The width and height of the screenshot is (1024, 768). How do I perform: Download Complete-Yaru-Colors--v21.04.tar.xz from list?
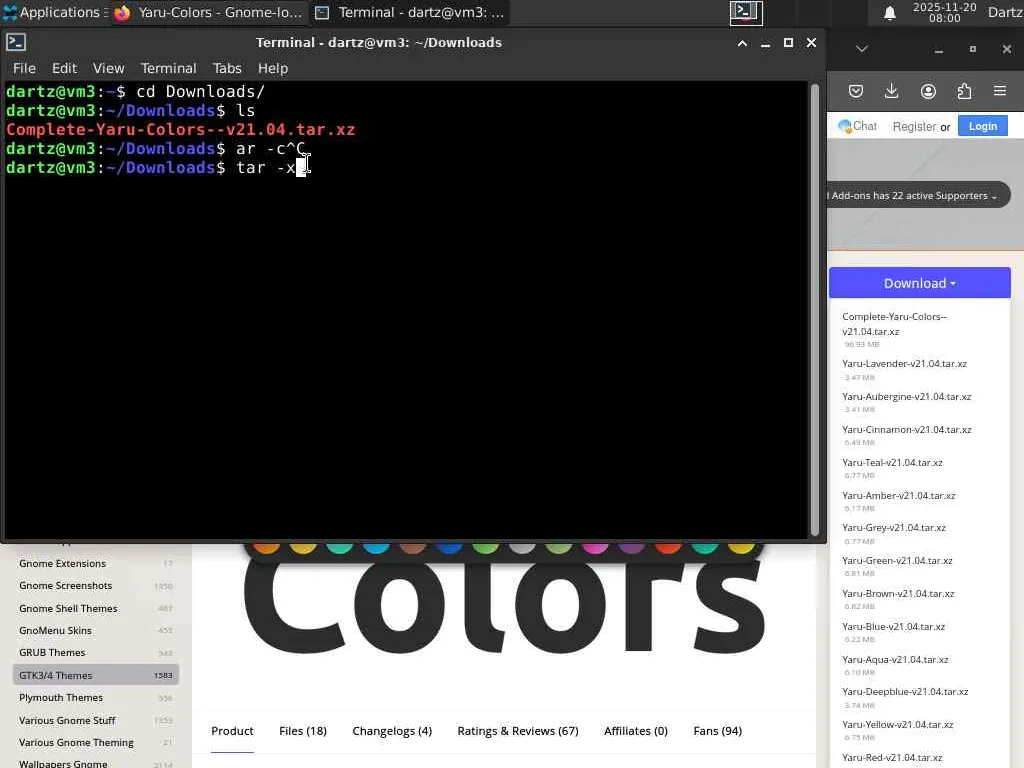tap(893, 324)
